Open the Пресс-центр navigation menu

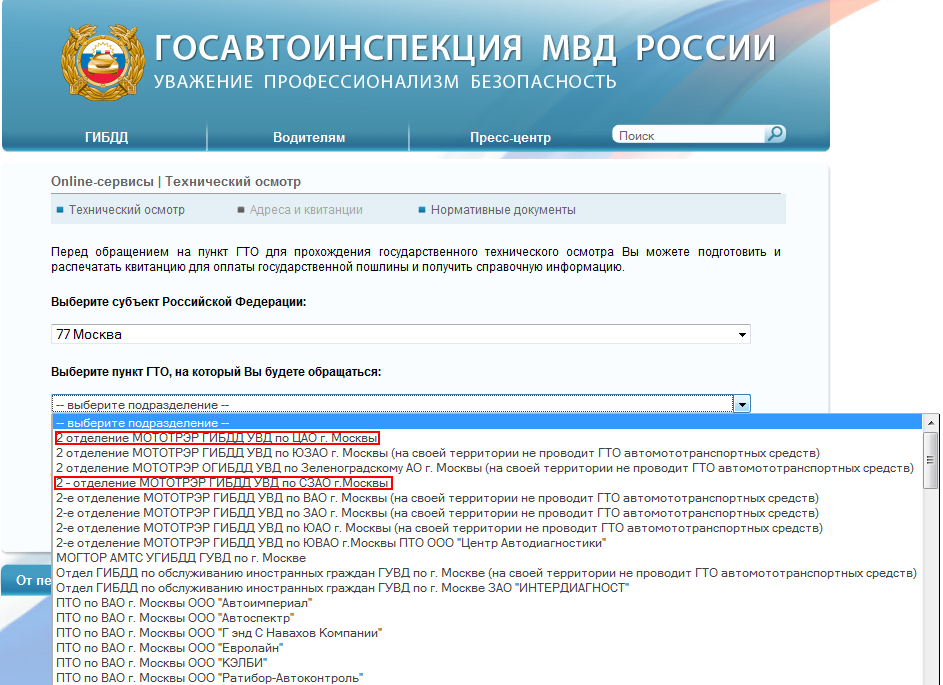click(510, 137)
